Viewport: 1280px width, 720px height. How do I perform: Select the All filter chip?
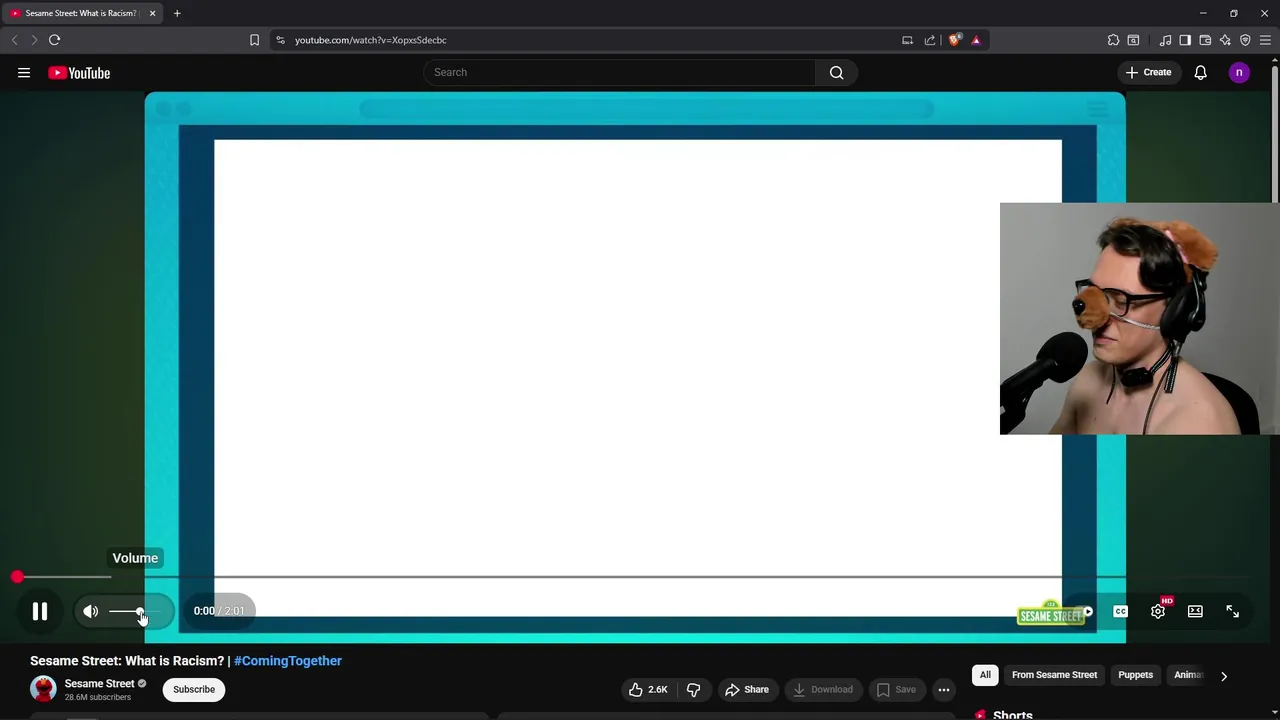tap(985, 675)
